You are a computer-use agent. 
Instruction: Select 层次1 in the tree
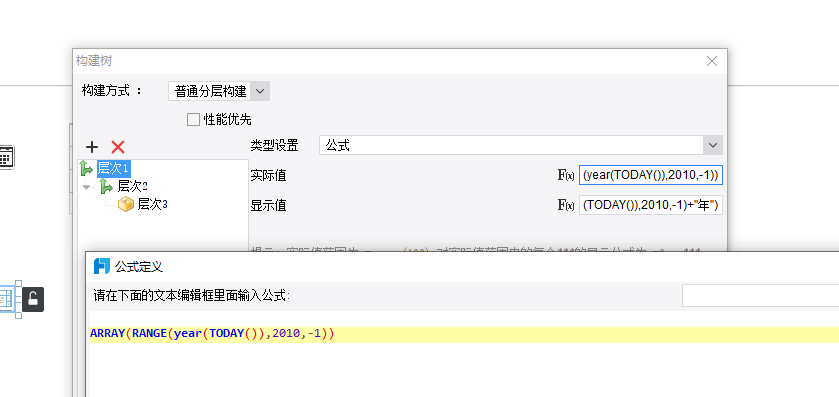pos(113,169)
